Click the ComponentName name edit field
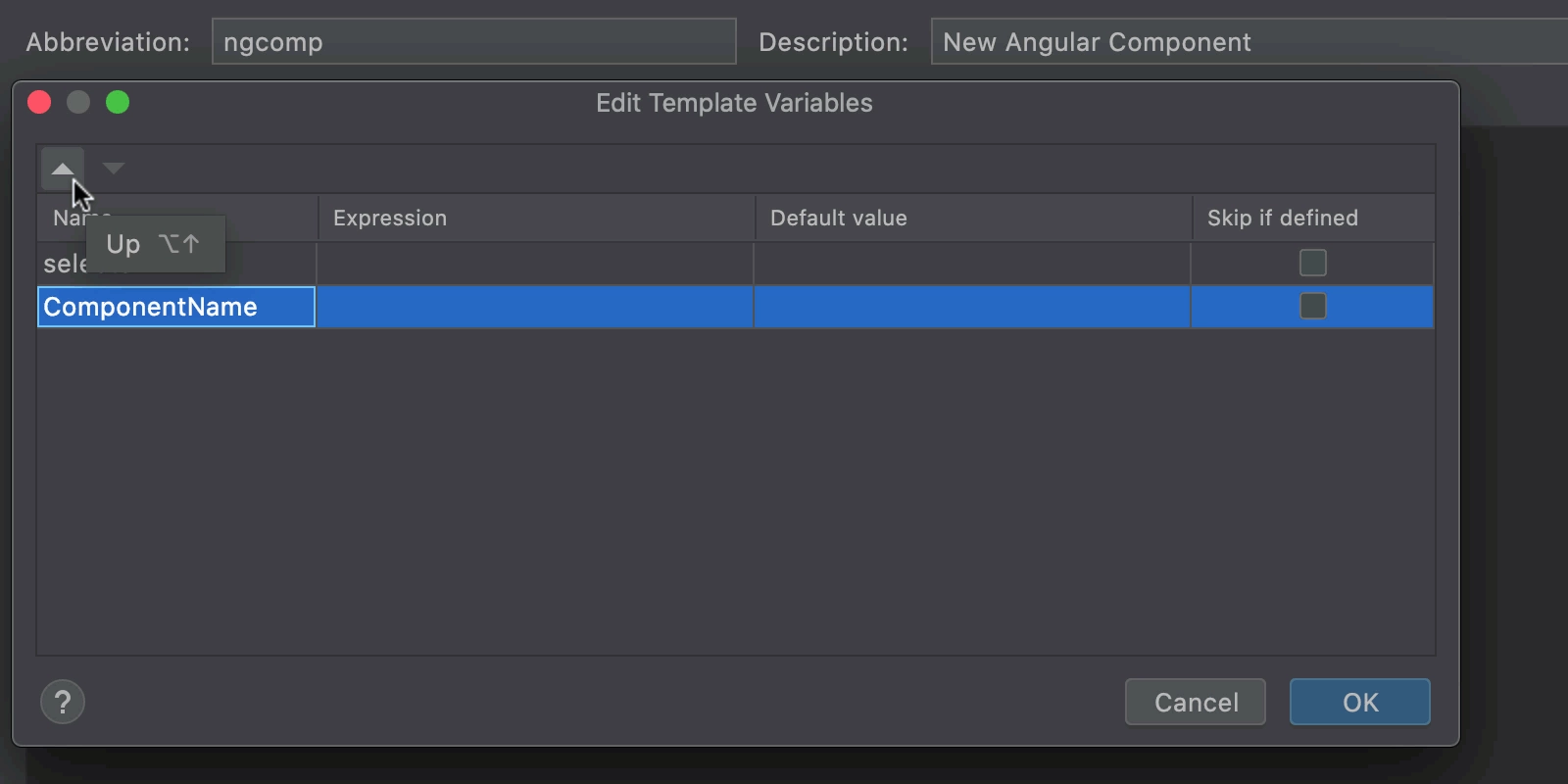Screen dimensions: 1568x784 pos(176,307)
